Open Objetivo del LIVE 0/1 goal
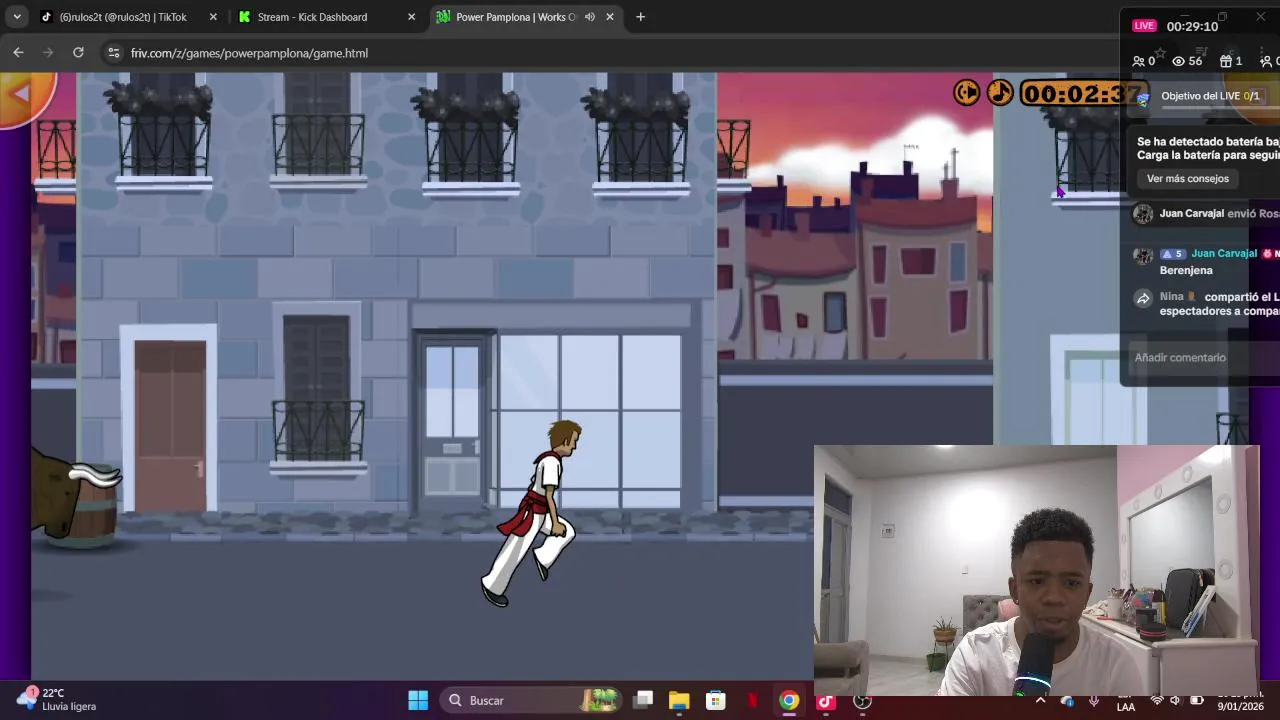The image size is (1280, 720). [x=1210, y=96]
